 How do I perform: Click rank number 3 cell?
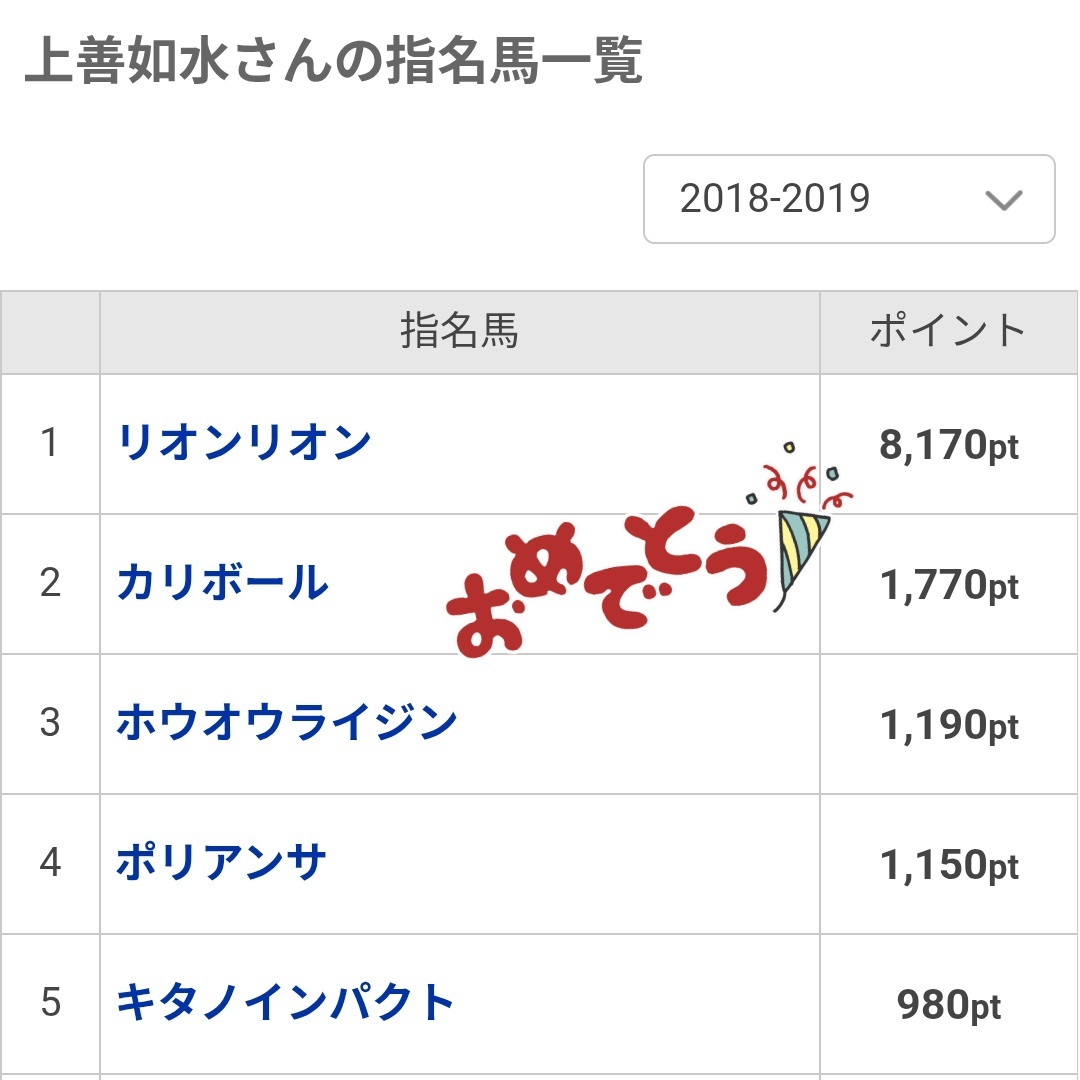(x=50, y=723)
